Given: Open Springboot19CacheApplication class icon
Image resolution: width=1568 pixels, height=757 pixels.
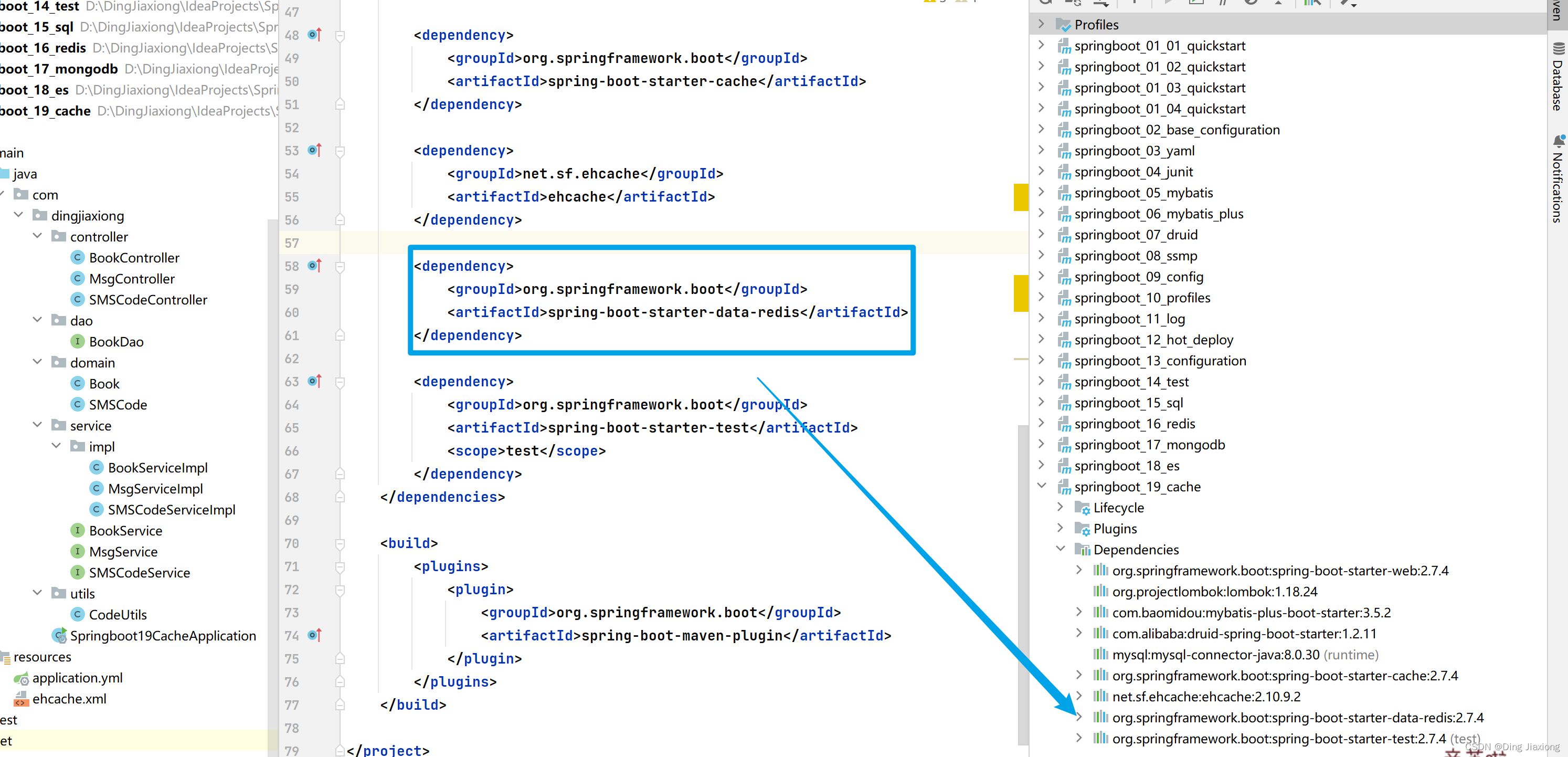Looking at the screenshot, I should click(x=59, y=636).
